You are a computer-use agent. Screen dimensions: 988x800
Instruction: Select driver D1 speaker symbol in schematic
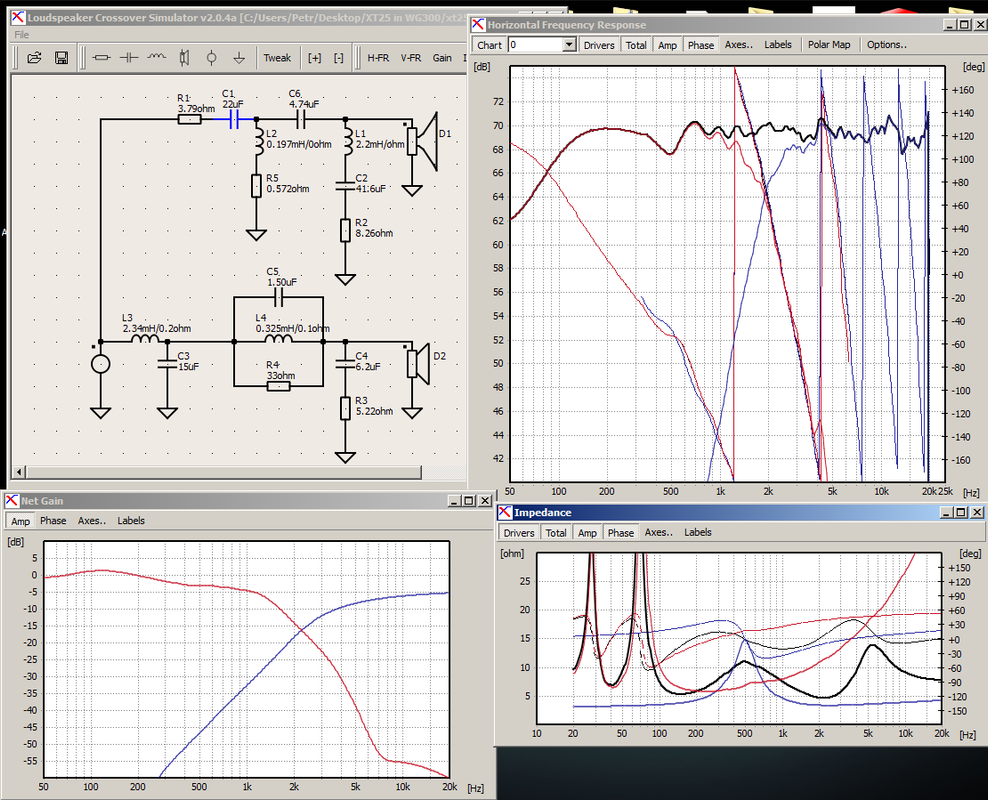point(423,141)
